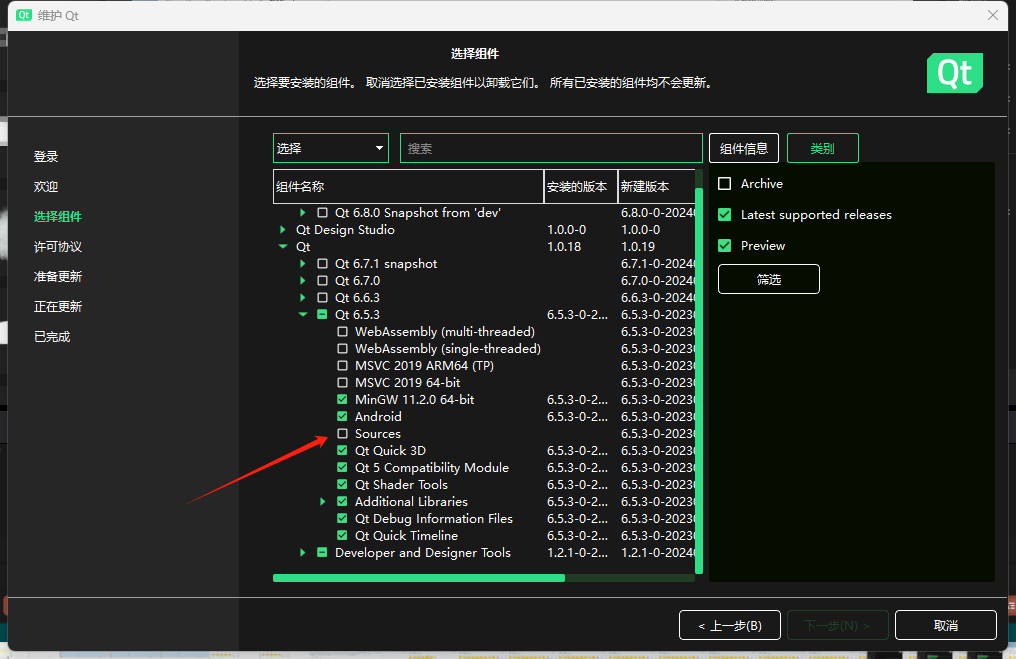Screen dimensions: 1016x659
Task: Uncheck Qt Quick 3D checkbox
Action: click(342, 450)
